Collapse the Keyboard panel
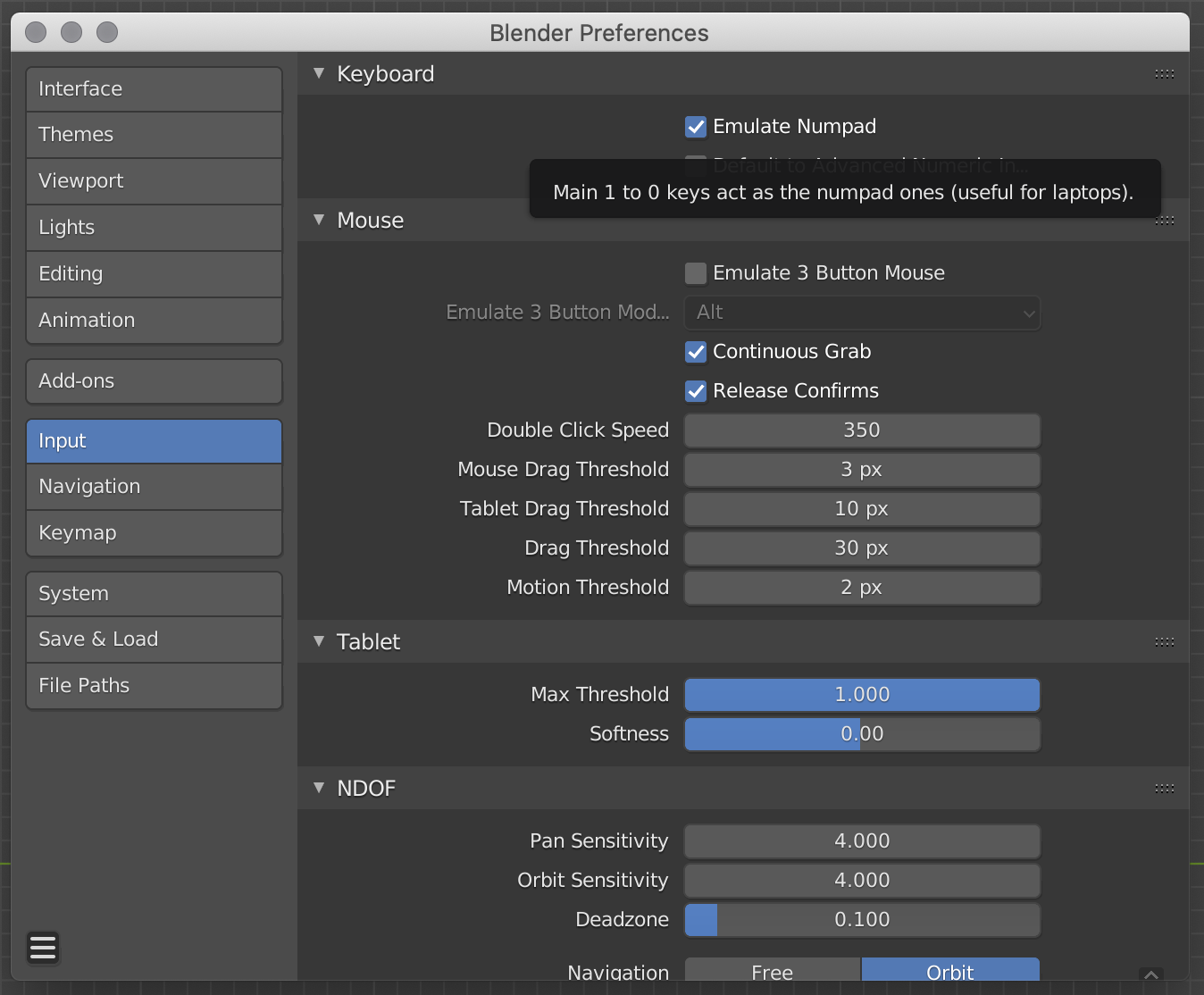The width and height of the screenshot is (1204, 995). [319, 74]
